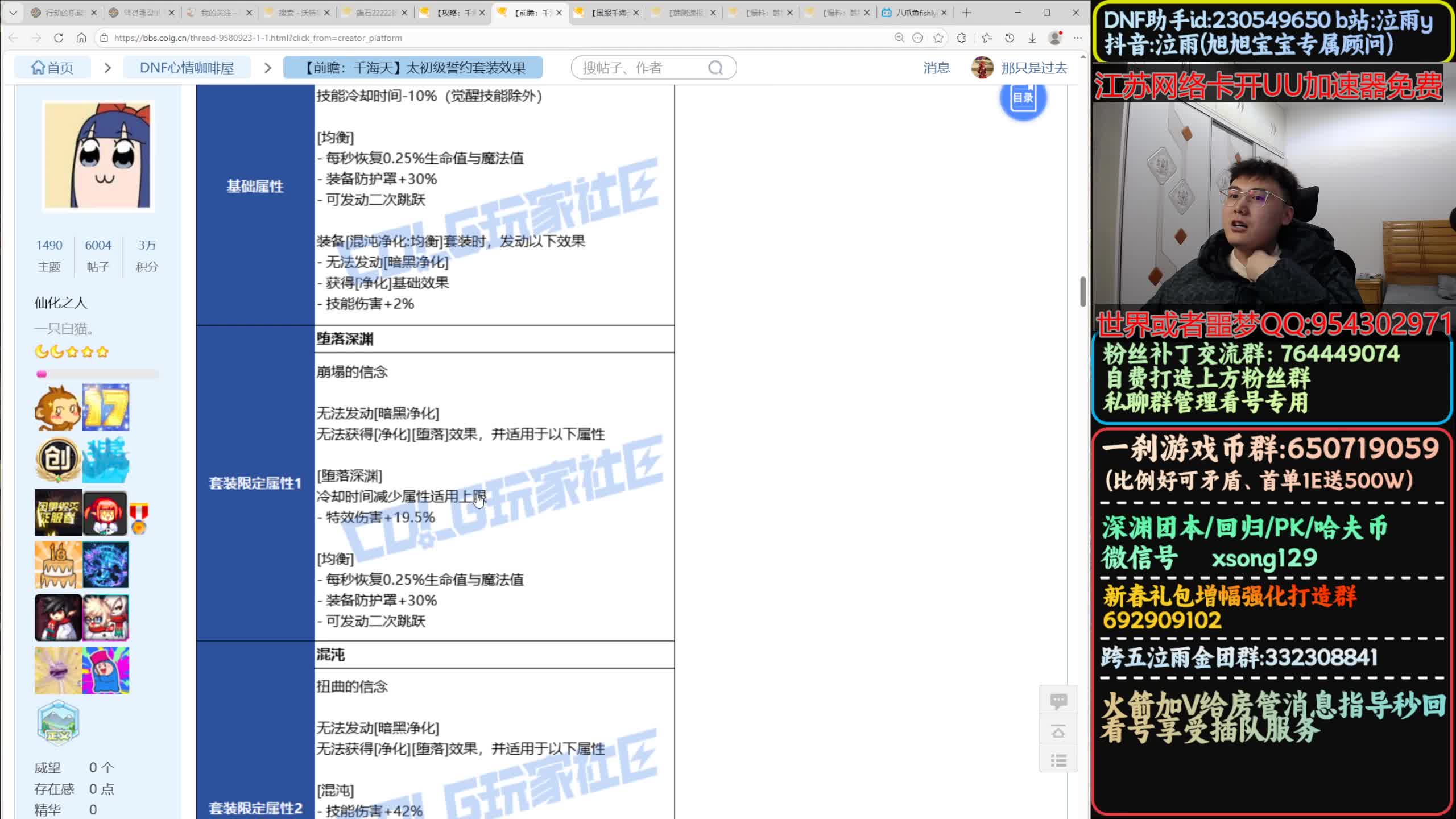Switch to the 我的关注 tab
The width and height of the screenshot is (1456, 819).
click(x=216, y=13)
